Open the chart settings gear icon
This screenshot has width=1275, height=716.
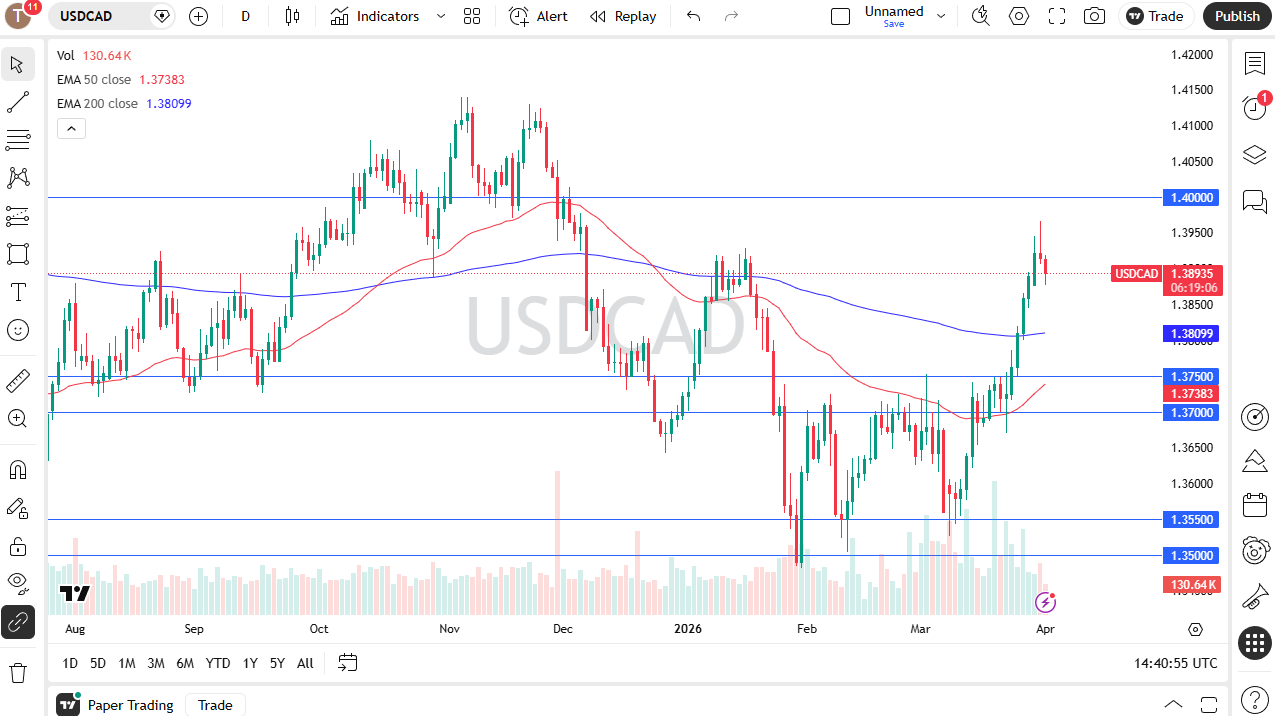[x=1019, y=16]
